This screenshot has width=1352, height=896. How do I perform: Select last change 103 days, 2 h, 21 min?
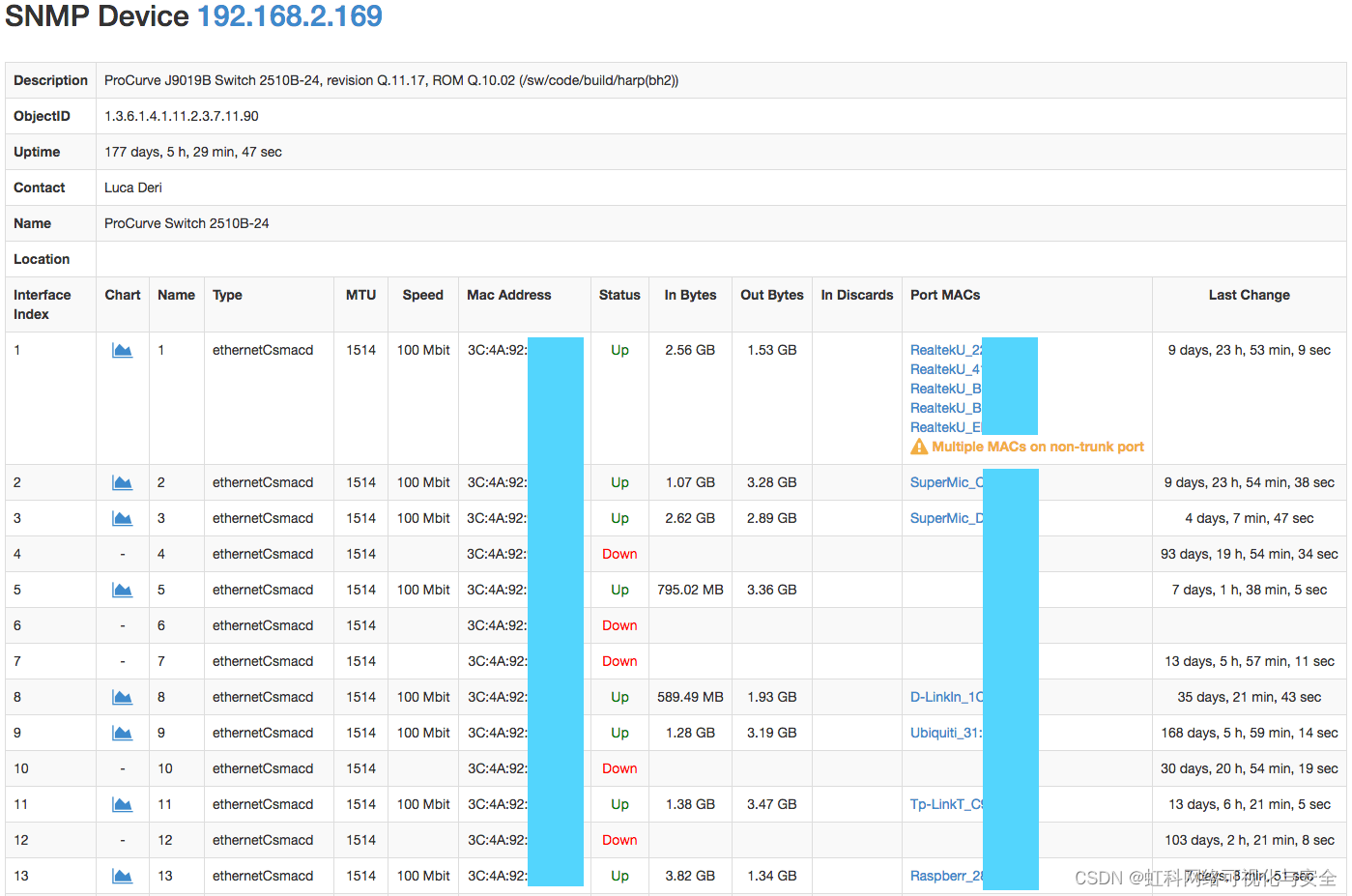(1250, 840)
